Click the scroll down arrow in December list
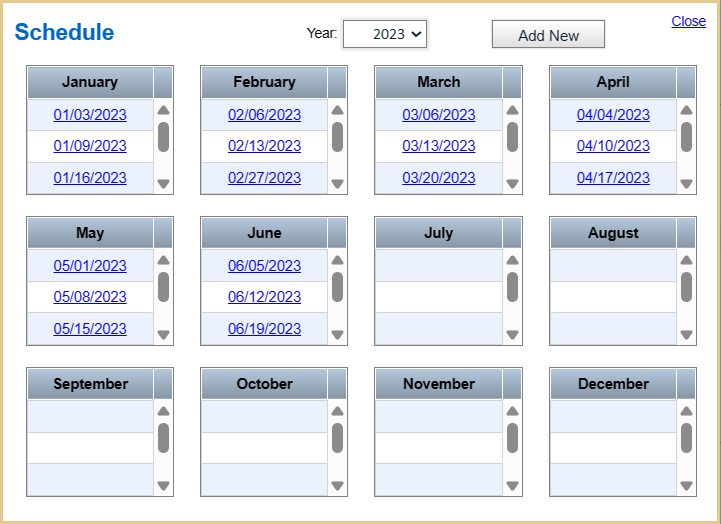The width and height of the screenshot is (721, 524). pos(687,485)
